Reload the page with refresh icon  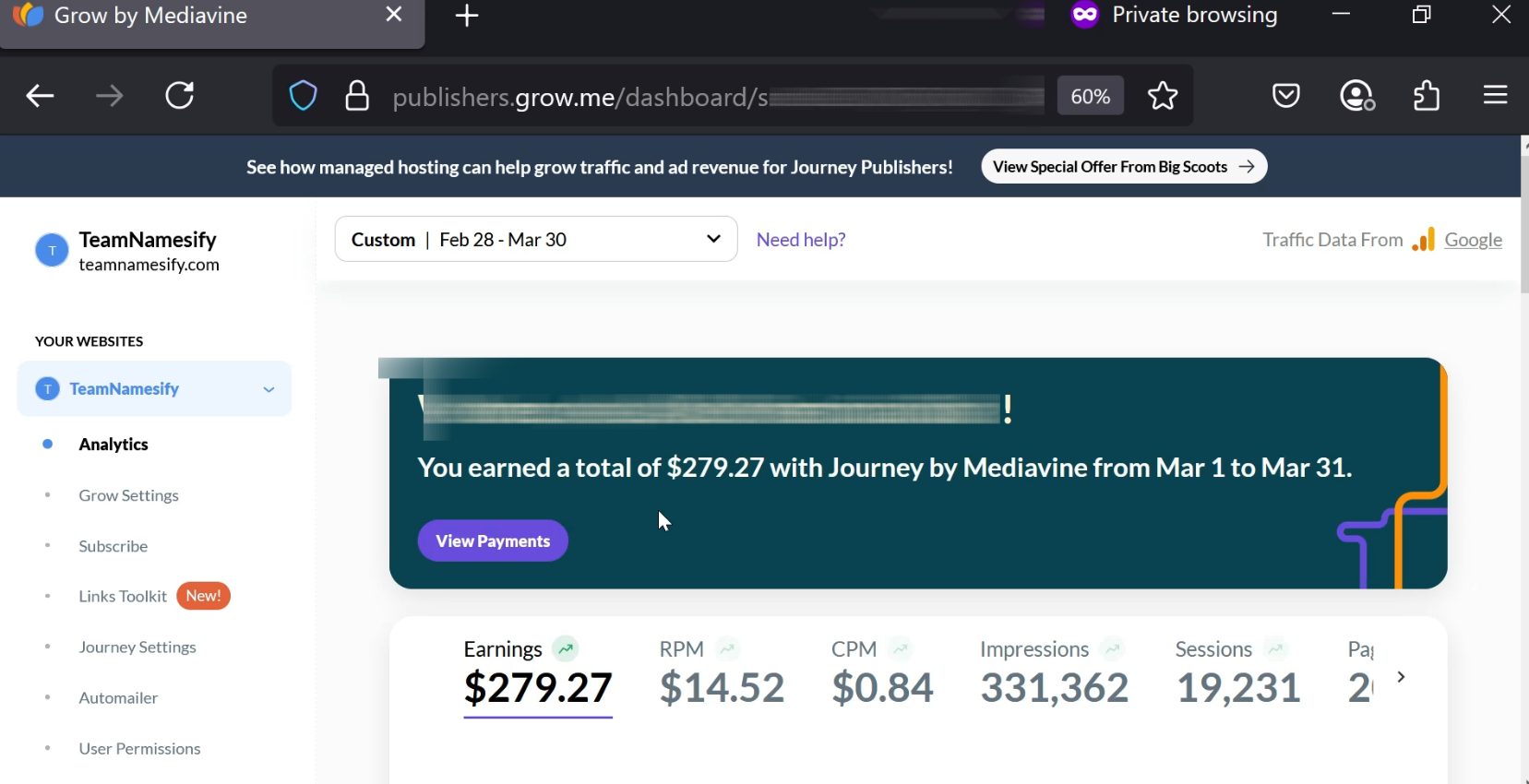pyautogui.click(x=179, y=96)
